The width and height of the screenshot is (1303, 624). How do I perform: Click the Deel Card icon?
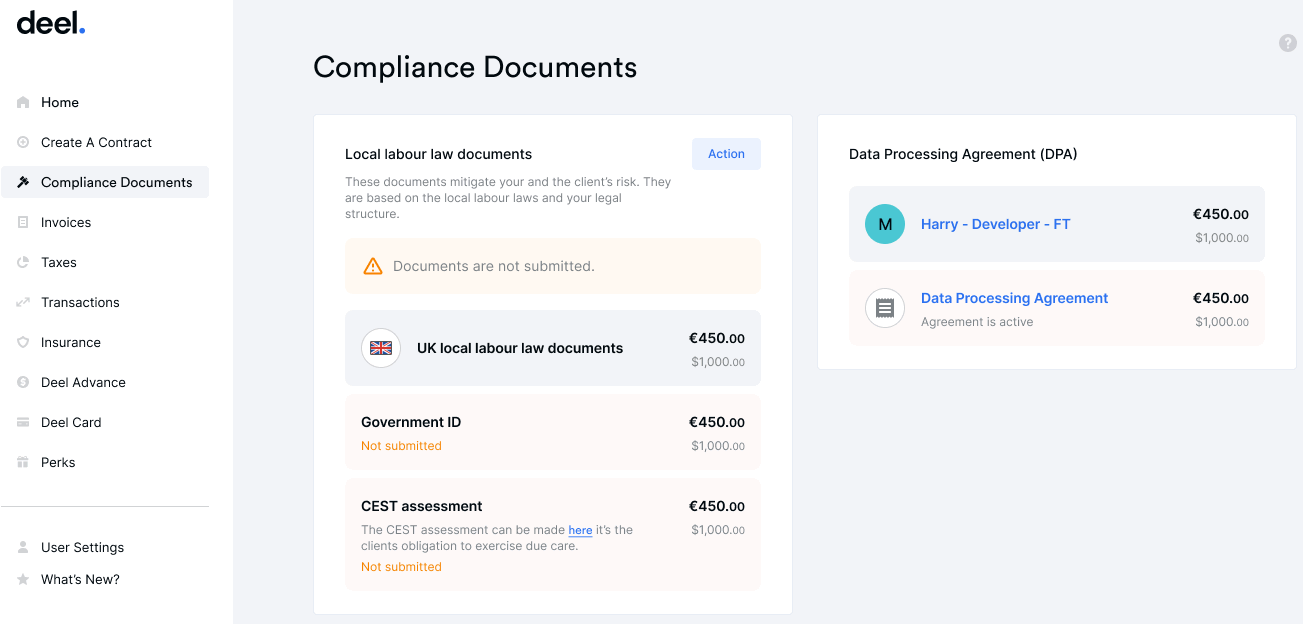23,422
